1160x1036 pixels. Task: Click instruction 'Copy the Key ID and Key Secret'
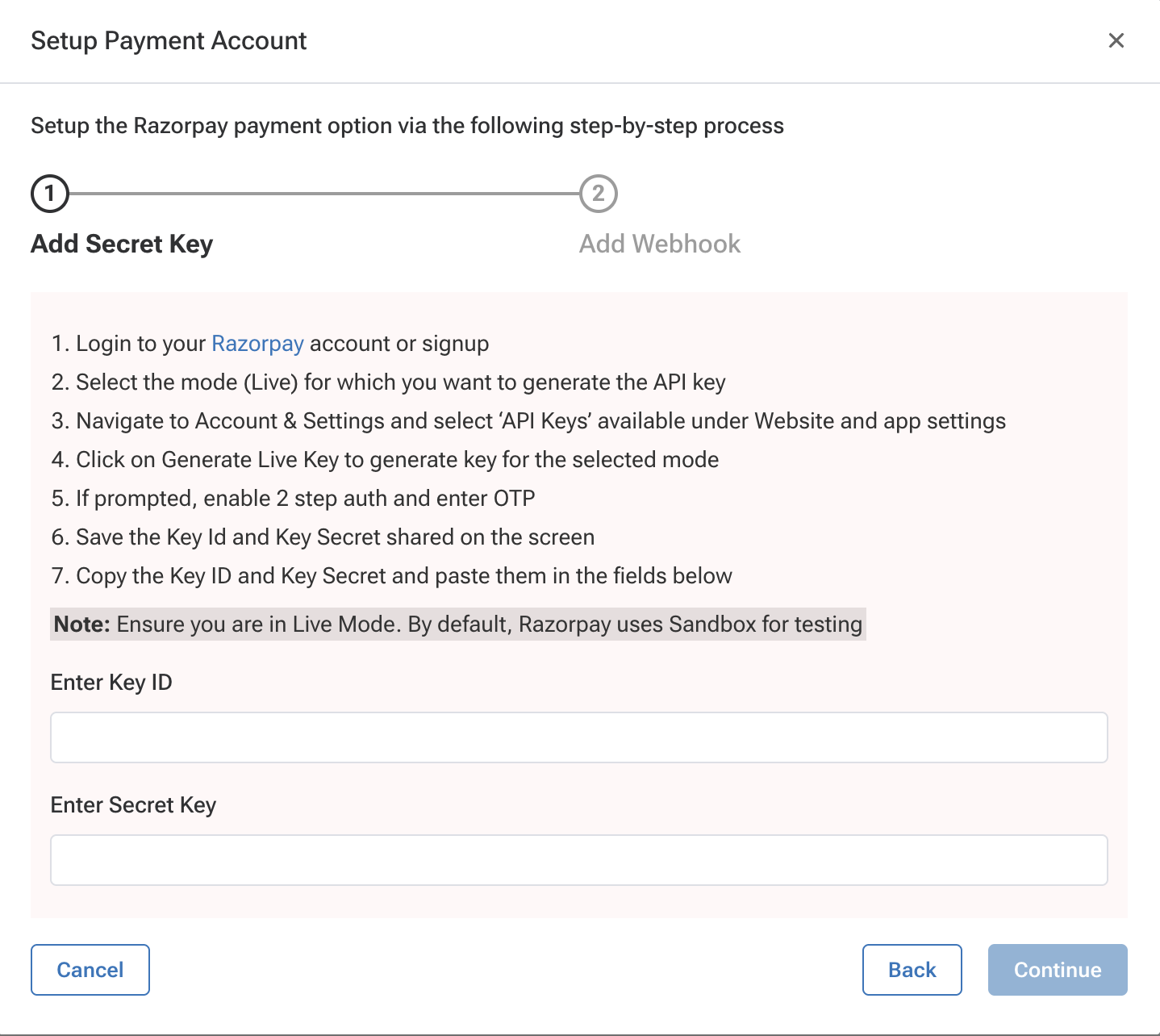(x=392, y=576)
